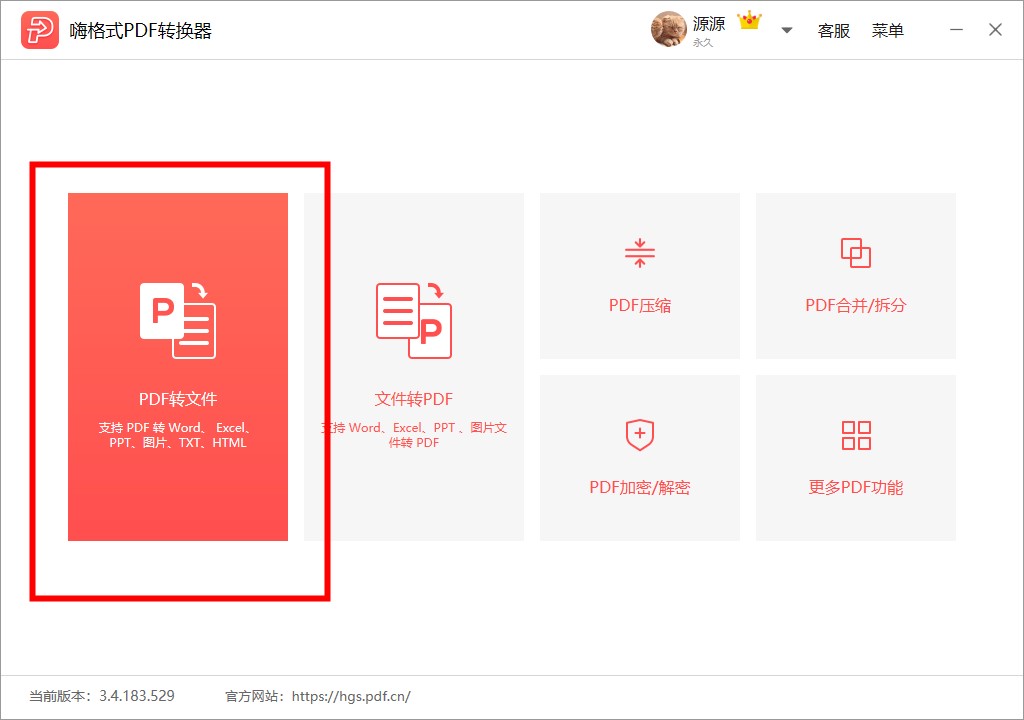The width and height of the screenshot is (1024, 720).
Task: Minimize the PDF converter window
Action: click(x=957, y=30)
